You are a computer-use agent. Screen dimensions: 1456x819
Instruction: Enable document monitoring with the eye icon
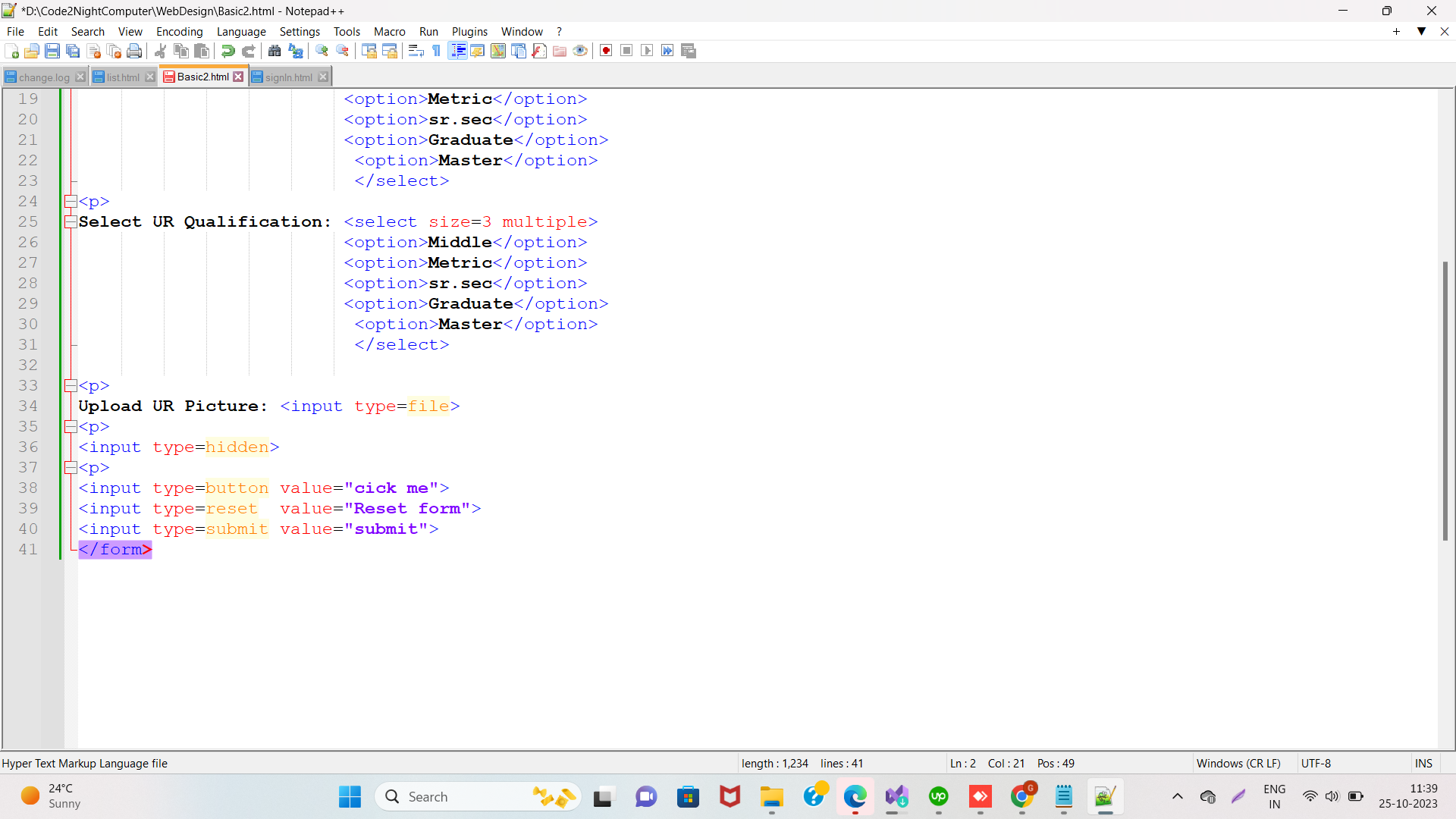pyautogui.click(x=580, y=51)
